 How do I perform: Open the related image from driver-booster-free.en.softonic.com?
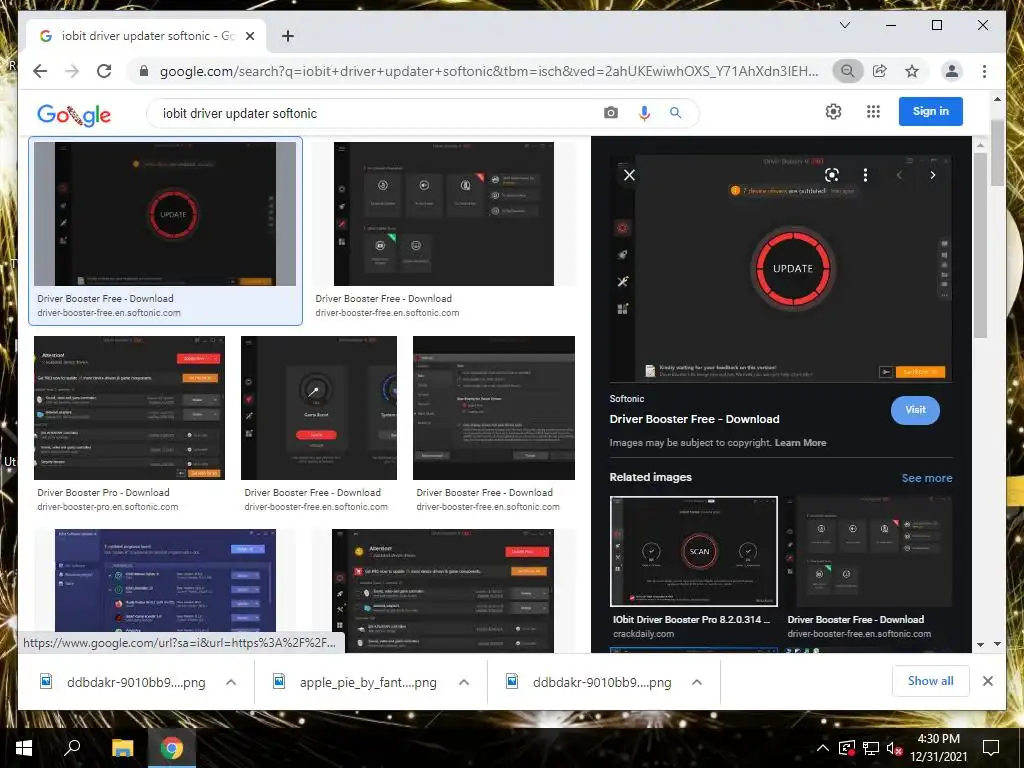(869, 551)
